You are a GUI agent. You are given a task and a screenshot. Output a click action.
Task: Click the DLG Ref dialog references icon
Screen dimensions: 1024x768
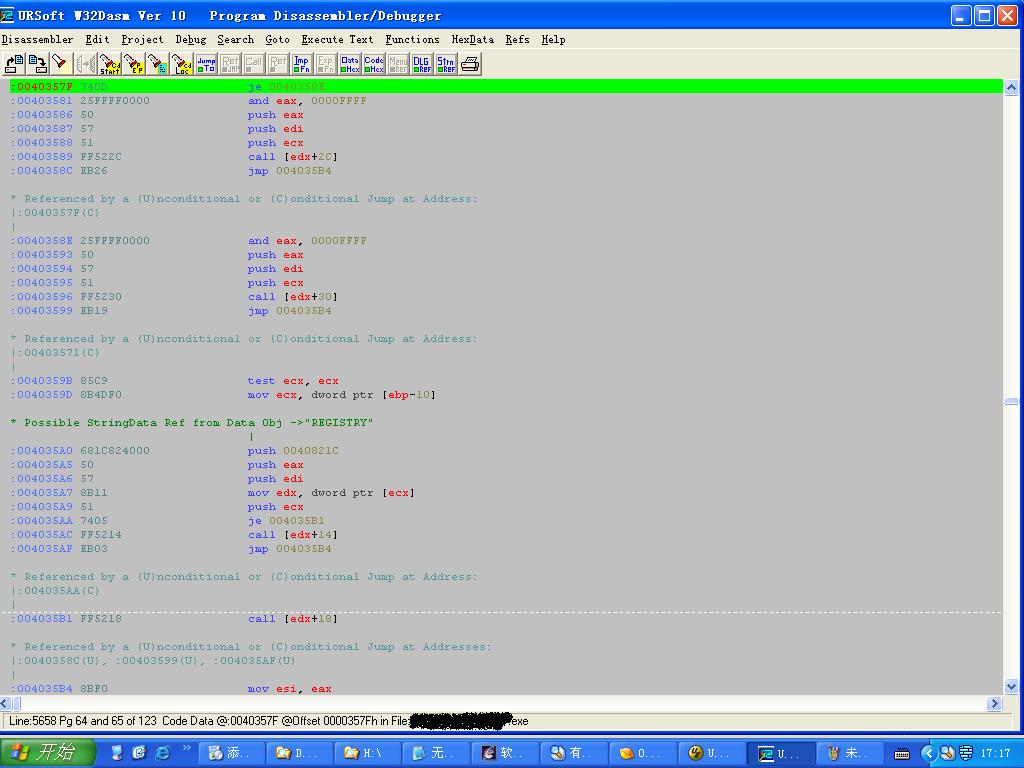tap(422, 63)
